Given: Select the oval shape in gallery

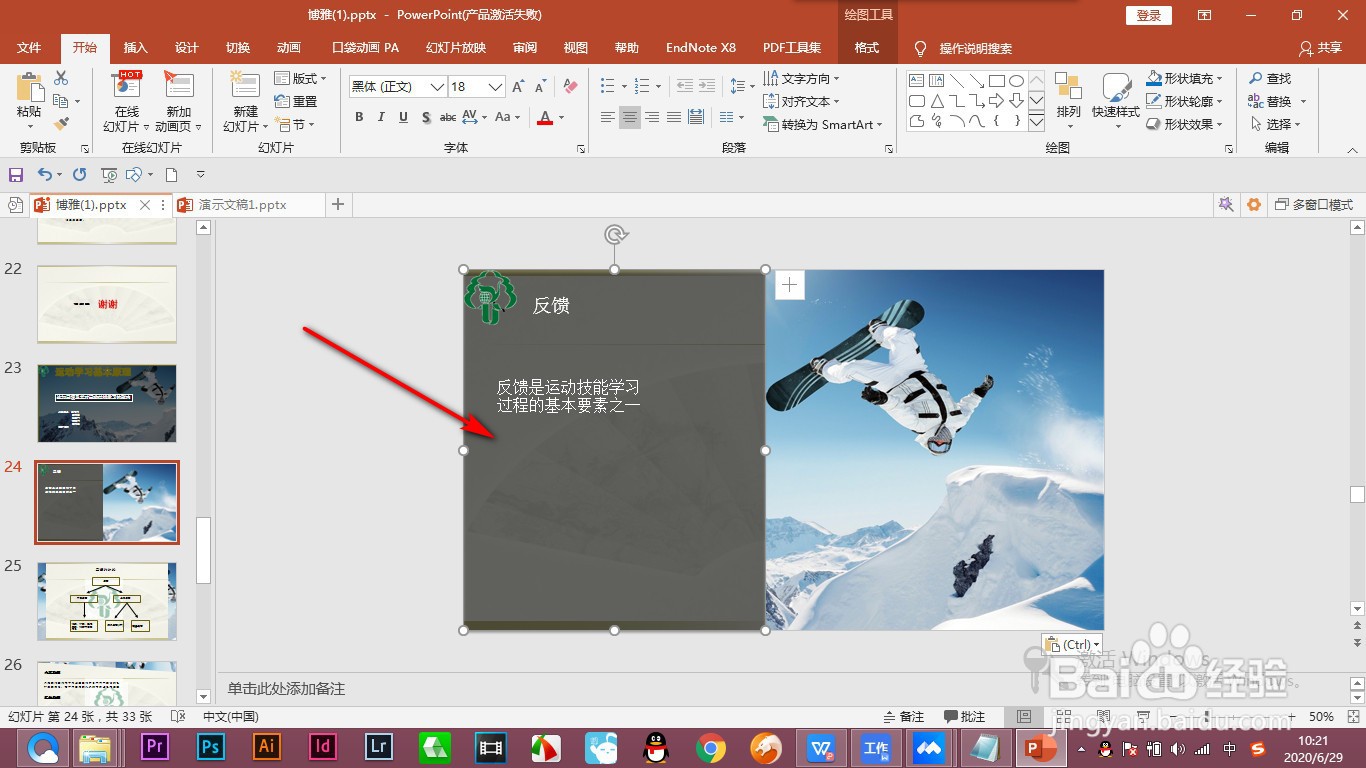Looking at the screenshot, I should 1017,81.
